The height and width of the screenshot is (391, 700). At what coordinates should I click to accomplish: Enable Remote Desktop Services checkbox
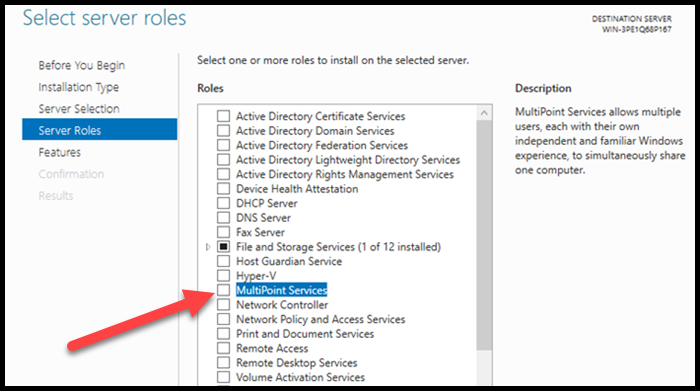coord(223,363)
